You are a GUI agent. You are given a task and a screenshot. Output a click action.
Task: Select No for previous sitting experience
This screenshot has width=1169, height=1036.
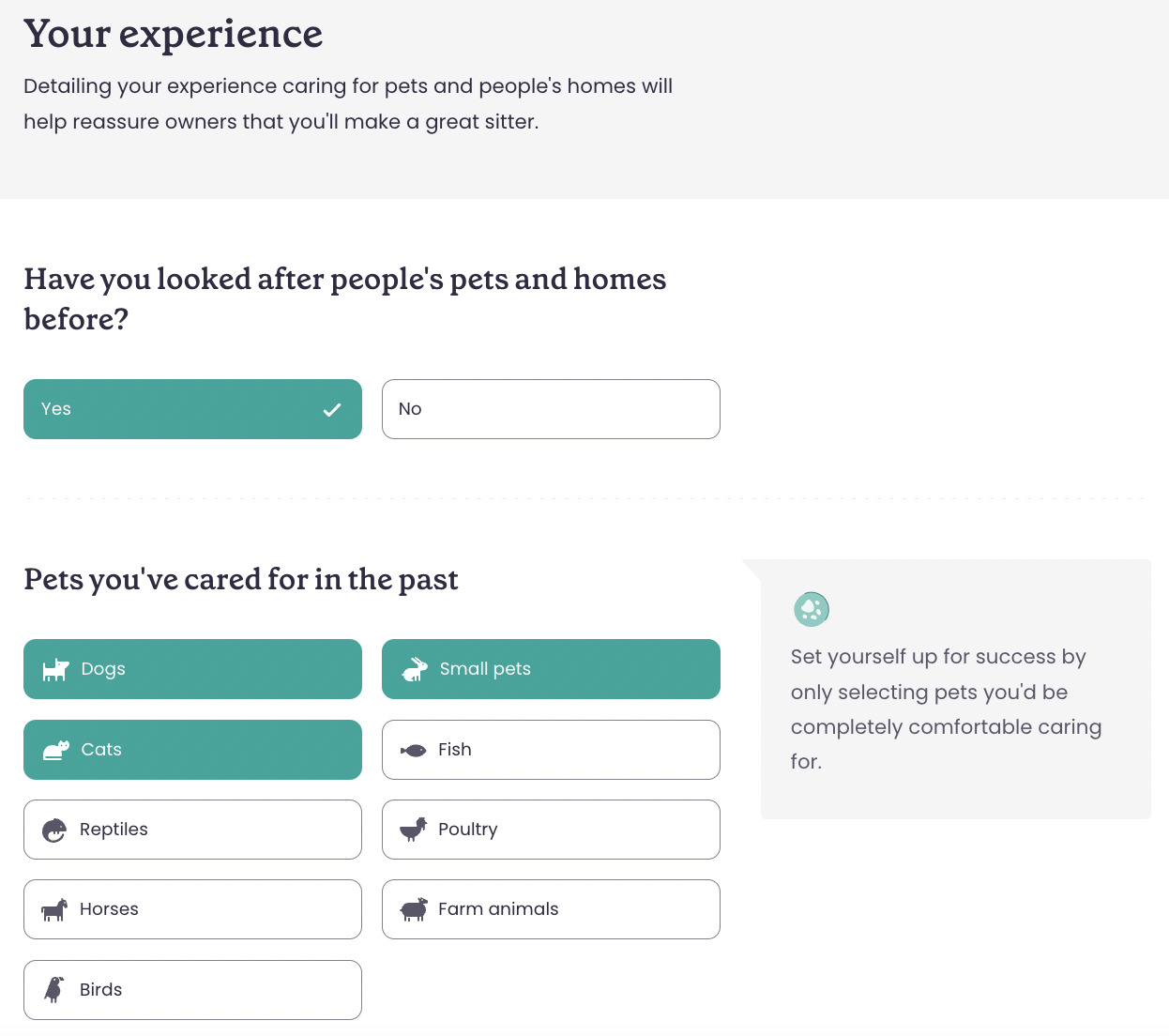click(x=551, y=409)
